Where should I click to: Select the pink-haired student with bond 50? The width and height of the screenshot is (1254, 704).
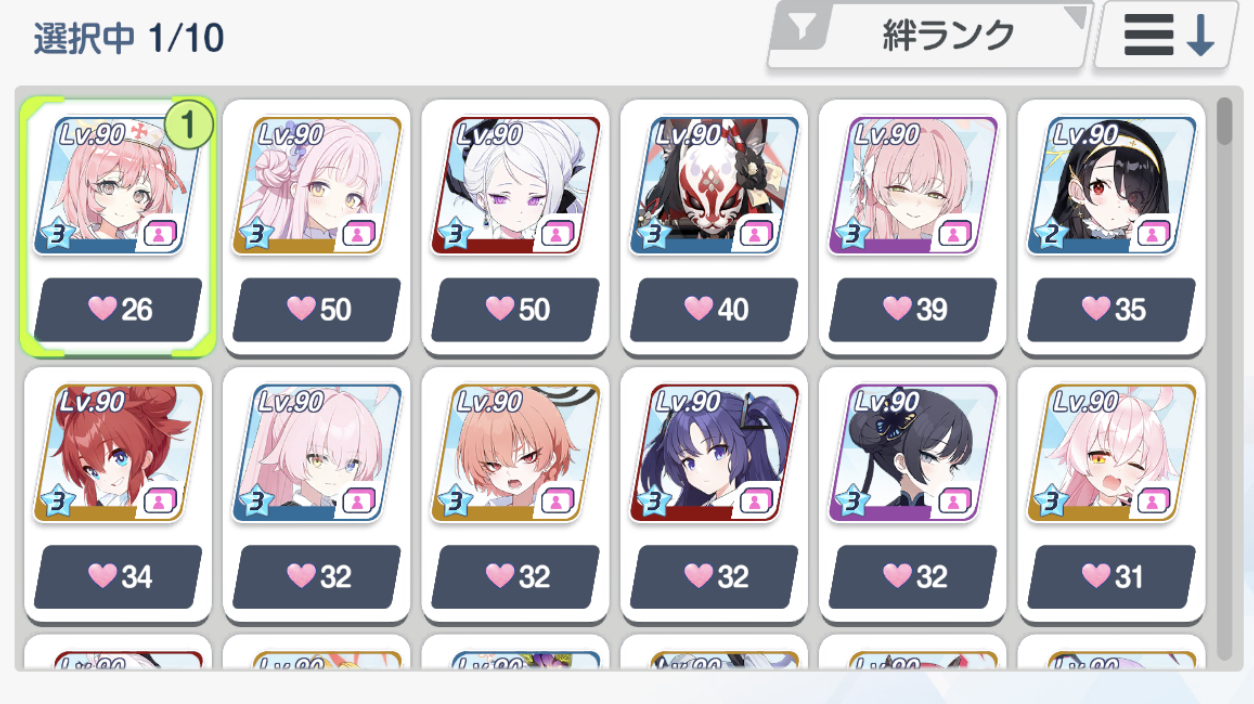pos(317,227)
